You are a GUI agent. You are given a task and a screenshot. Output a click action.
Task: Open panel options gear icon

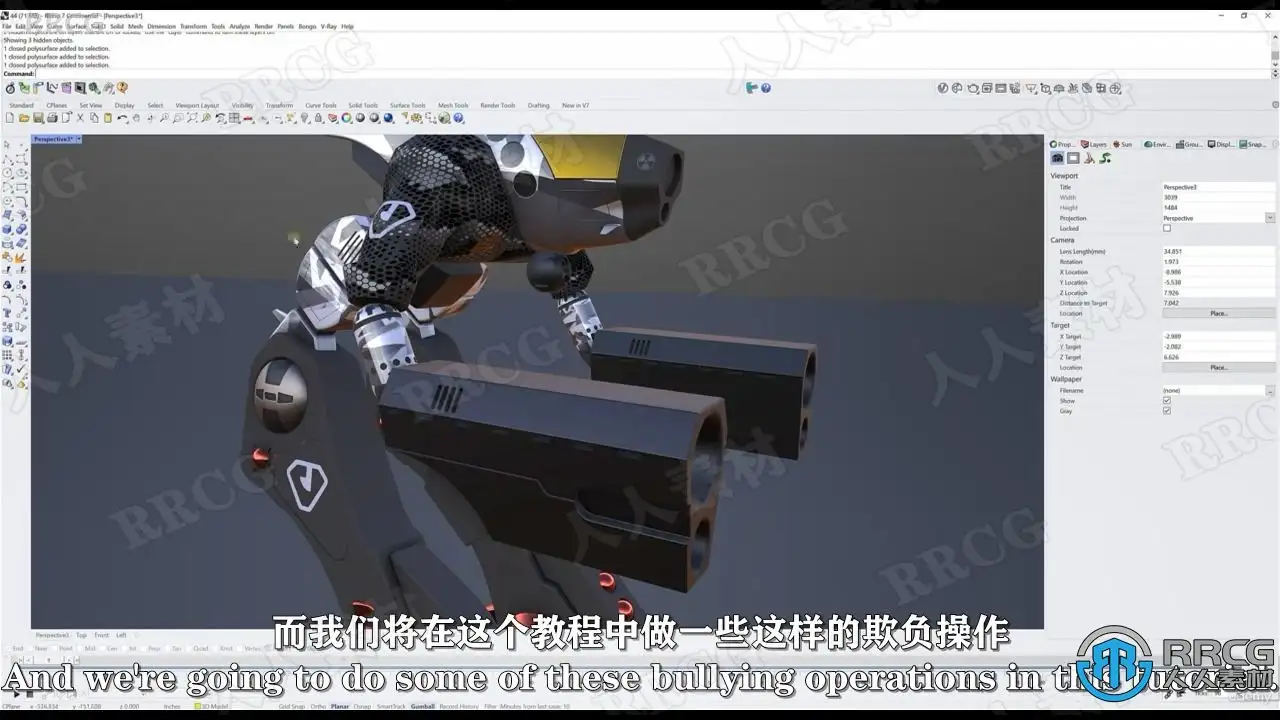click(x=1274, y=144)
